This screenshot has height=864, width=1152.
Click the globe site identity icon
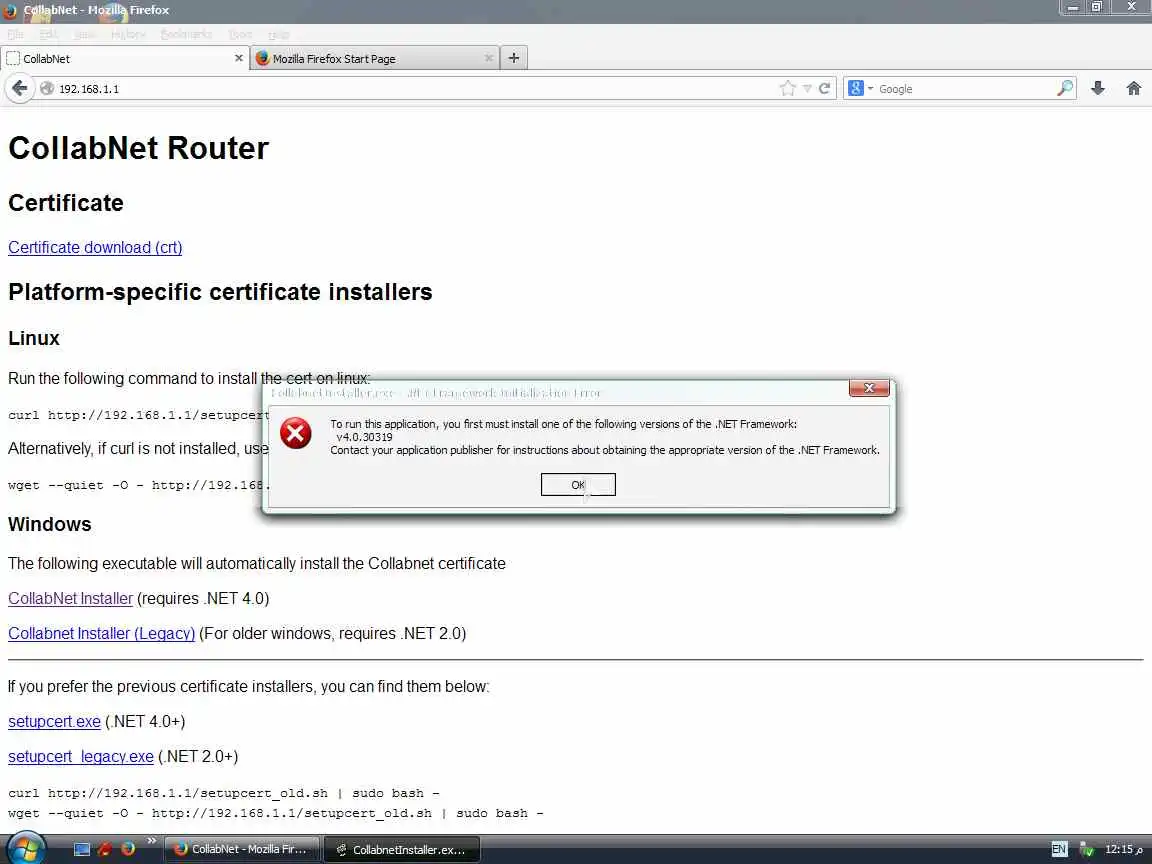(47, 89)
